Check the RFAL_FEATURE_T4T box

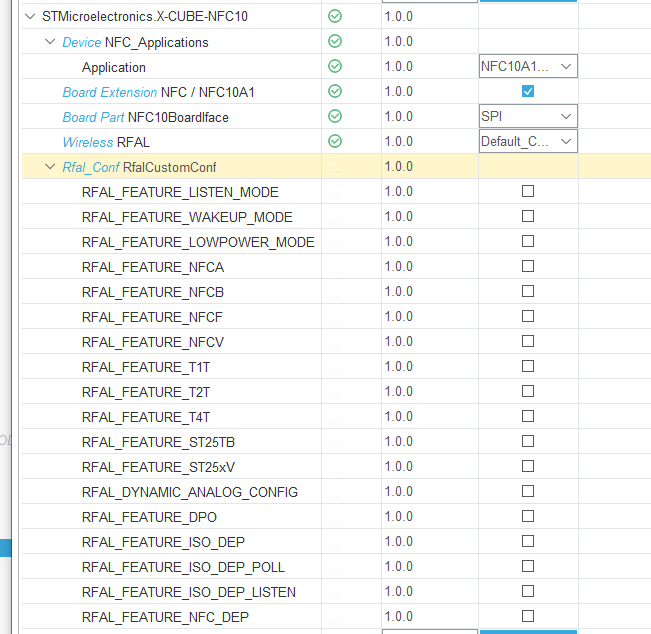point(528,416)
